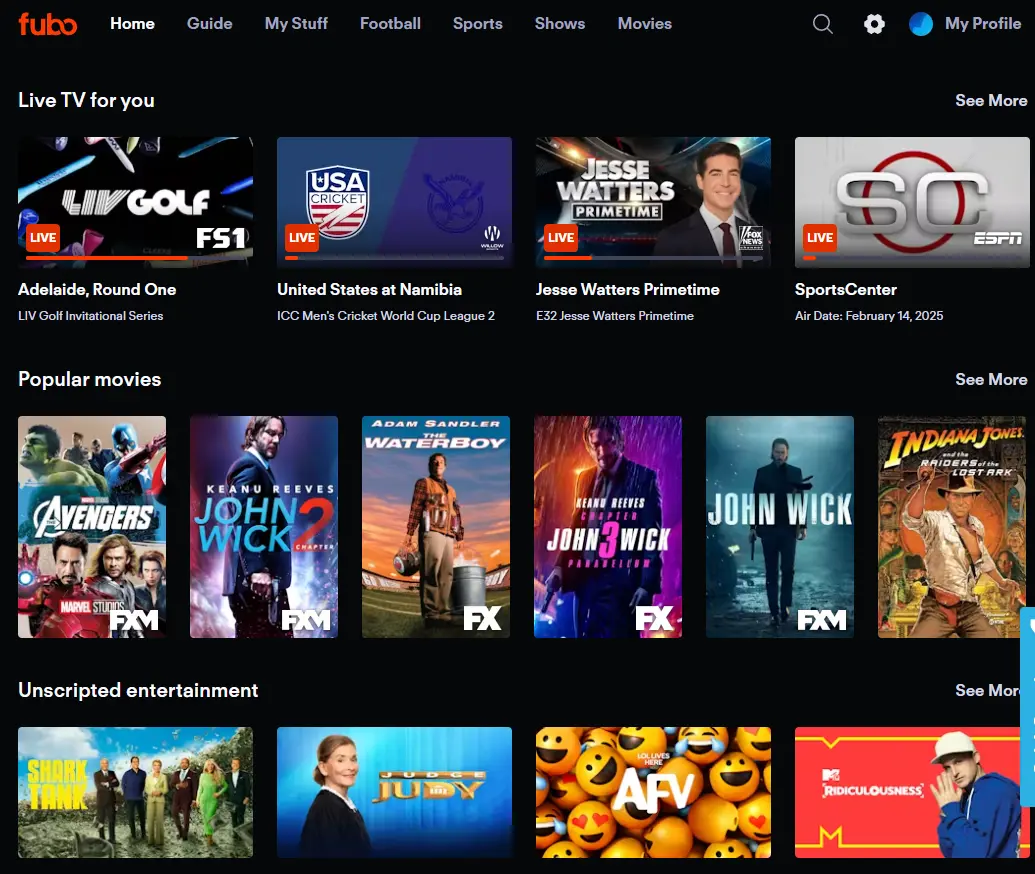This screenshot has height=874, width=1035.
Task: Open the original John Wick poster
Action: point(780,527)
